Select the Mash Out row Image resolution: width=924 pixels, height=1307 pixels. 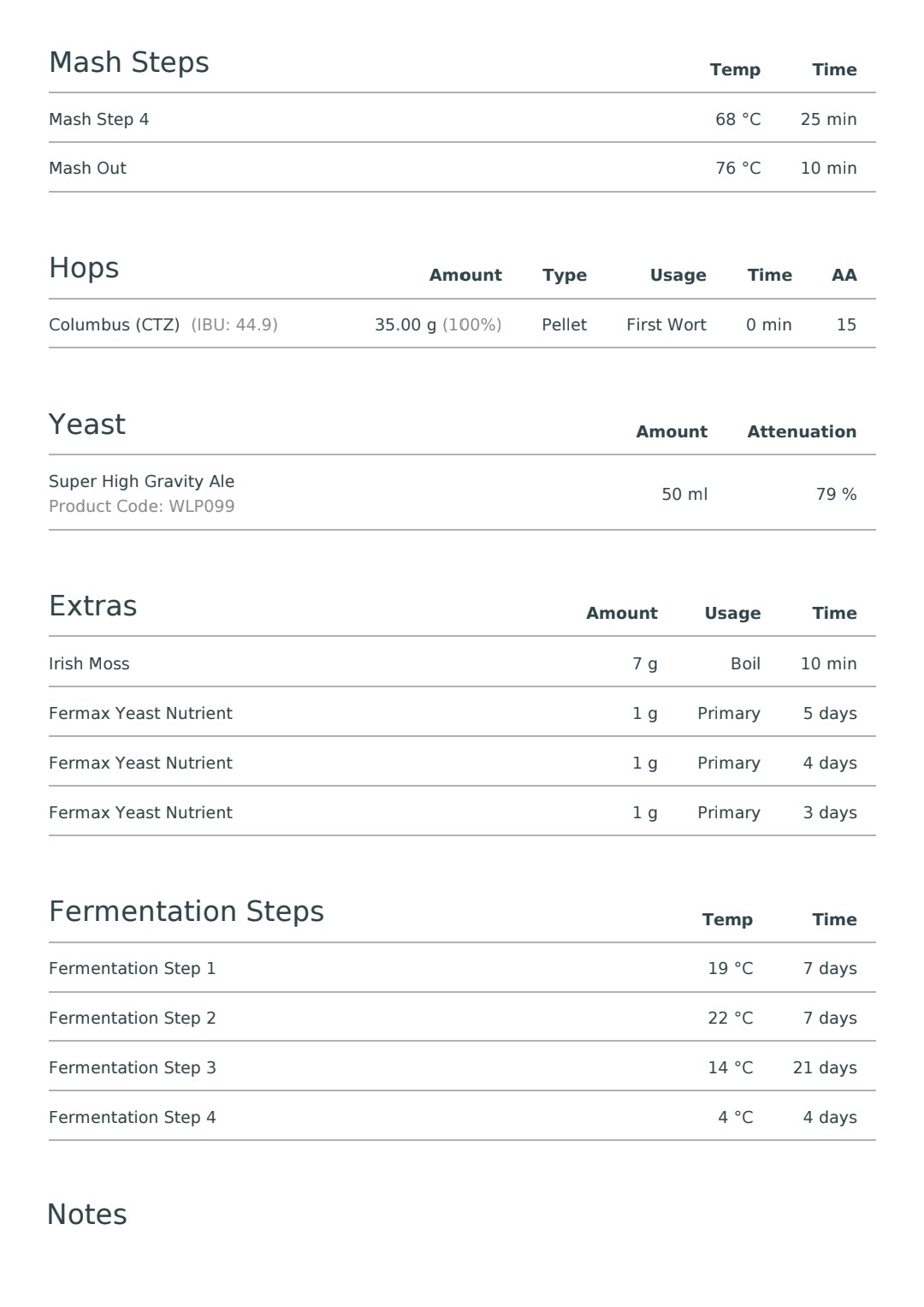click(462, 168)
